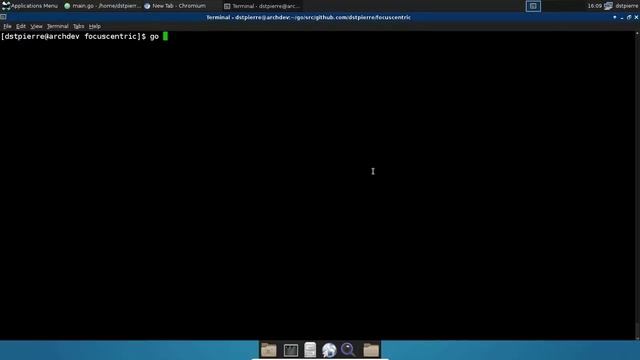Click the clock showing 16:09
This screenshot has height=360, width=640.
595,6
